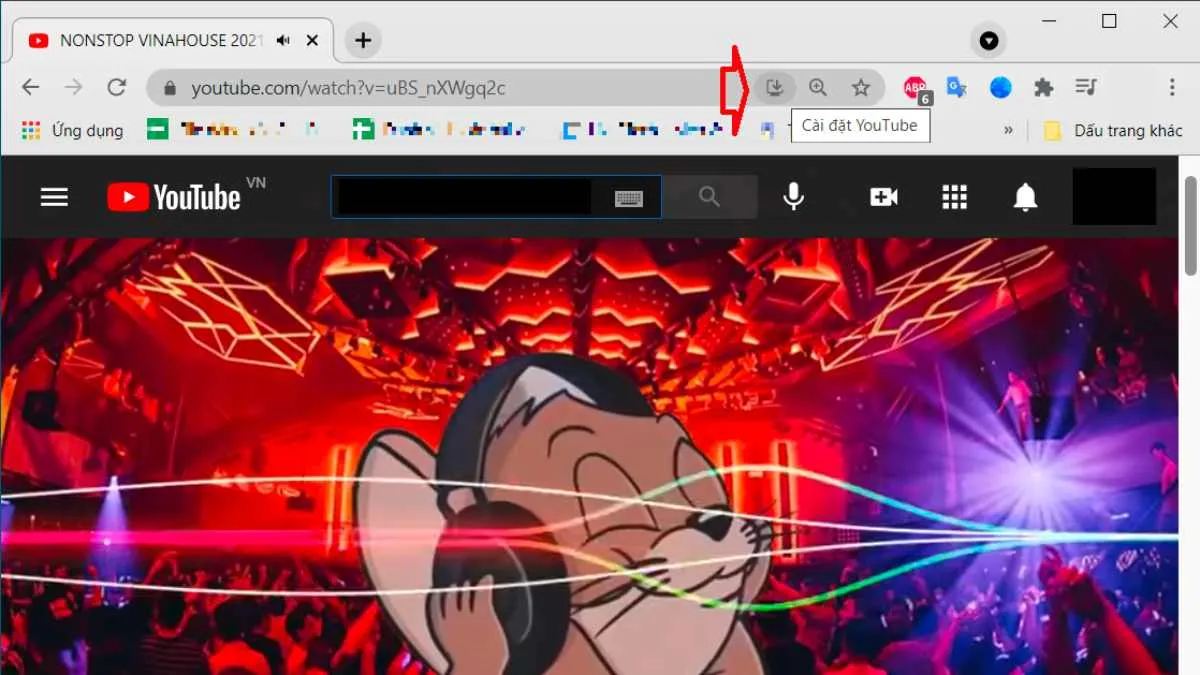Screen dimensions: 1200x675
Task: Click the browser reload button
Action: [117, 87]
